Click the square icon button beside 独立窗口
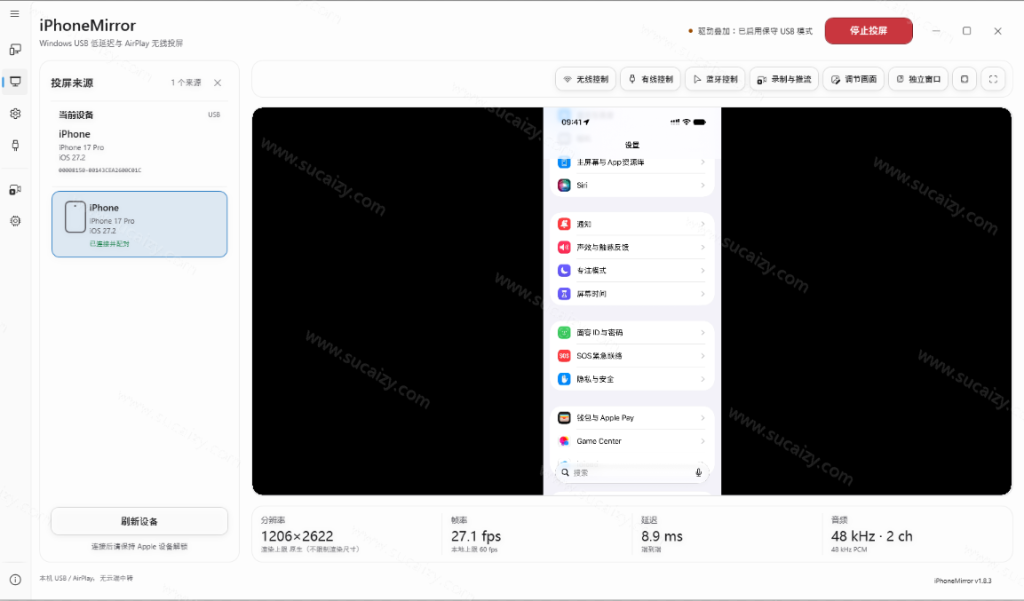This screenshot has width=1024, height=601. pyautogui.click(x=965, y=79)
